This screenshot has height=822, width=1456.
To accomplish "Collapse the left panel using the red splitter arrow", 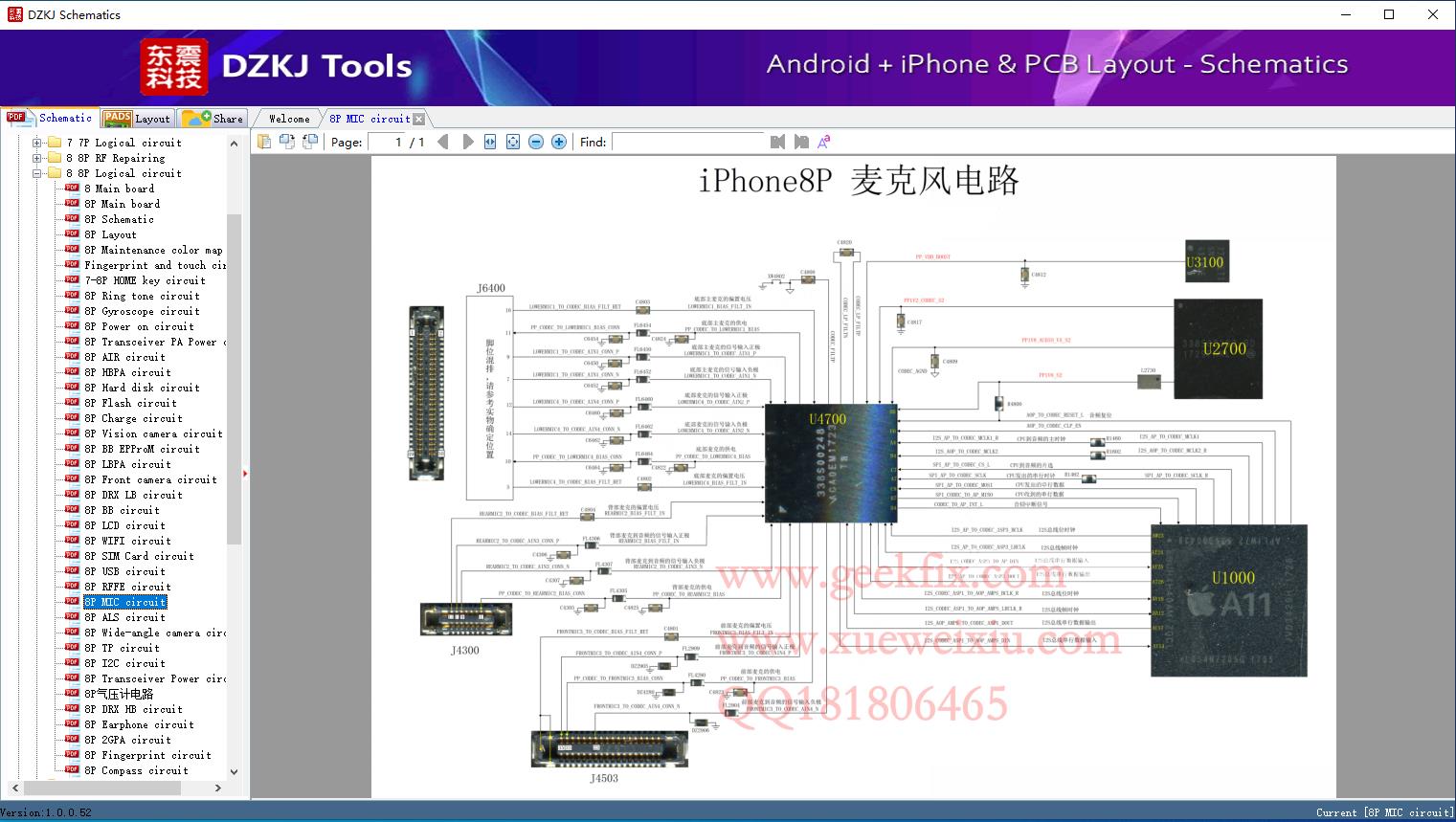I will coord(246,473).
